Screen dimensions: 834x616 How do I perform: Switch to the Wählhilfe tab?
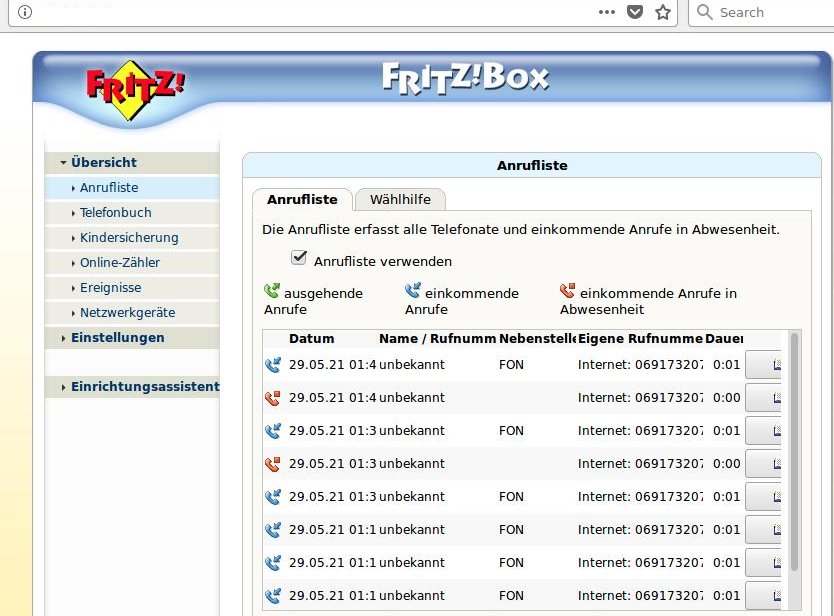[x=401, y=199]
